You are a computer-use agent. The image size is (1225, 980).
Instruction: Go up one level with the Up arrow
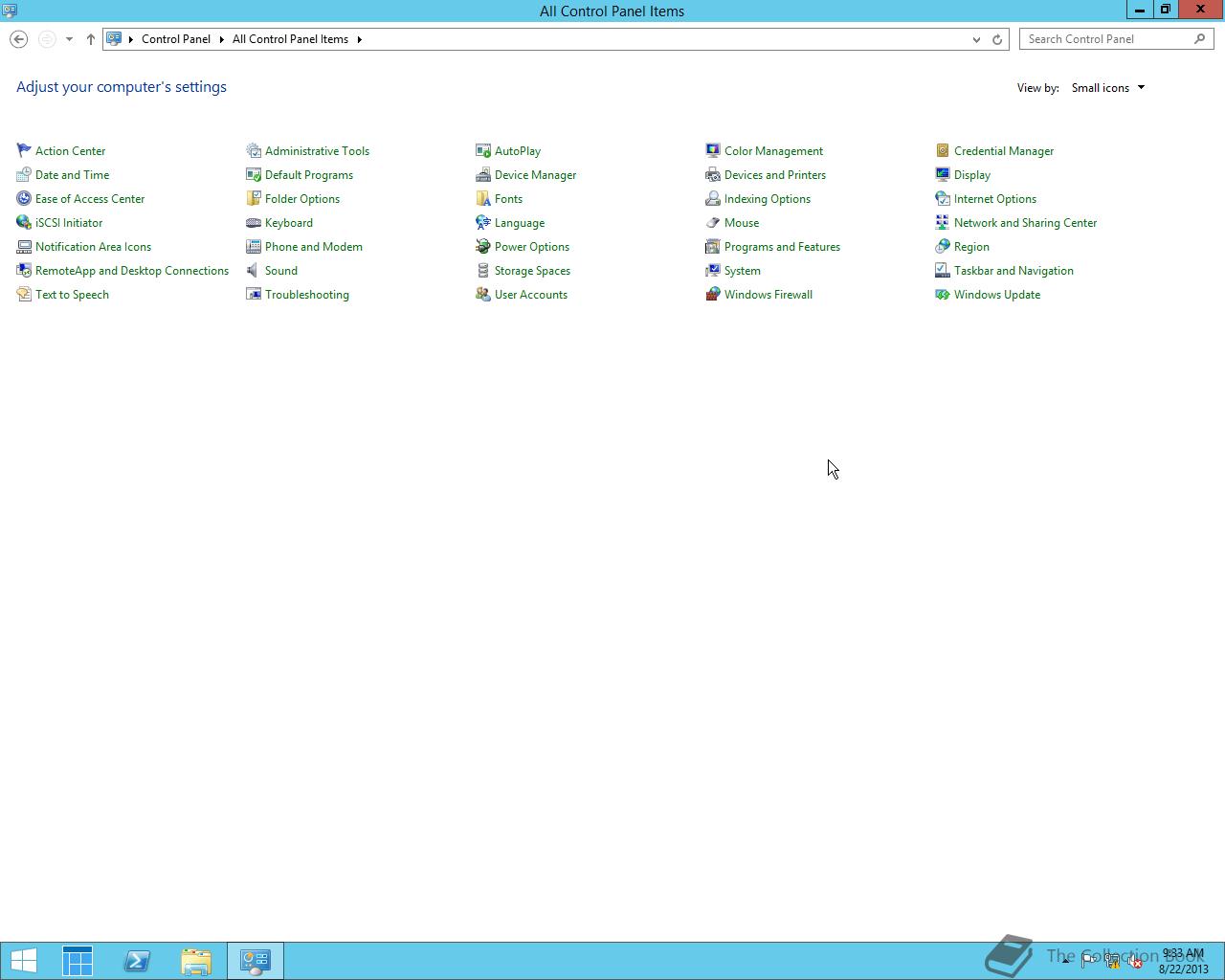91,39
